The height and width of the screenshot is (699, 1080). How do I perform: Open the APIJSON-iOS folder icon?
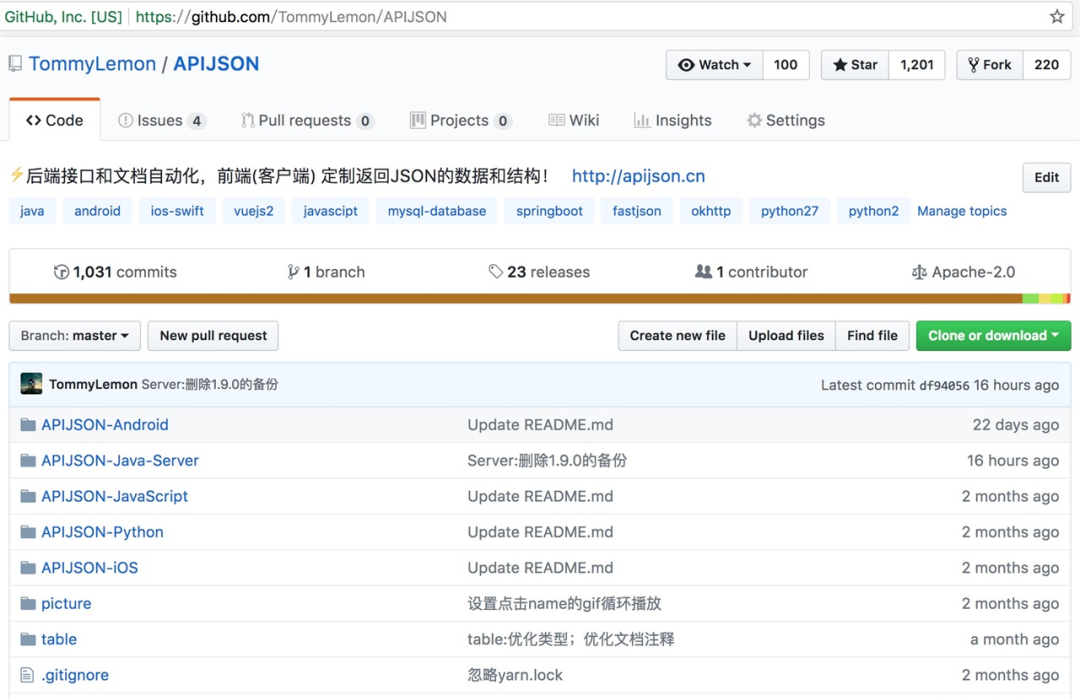(x=28, y=567)
